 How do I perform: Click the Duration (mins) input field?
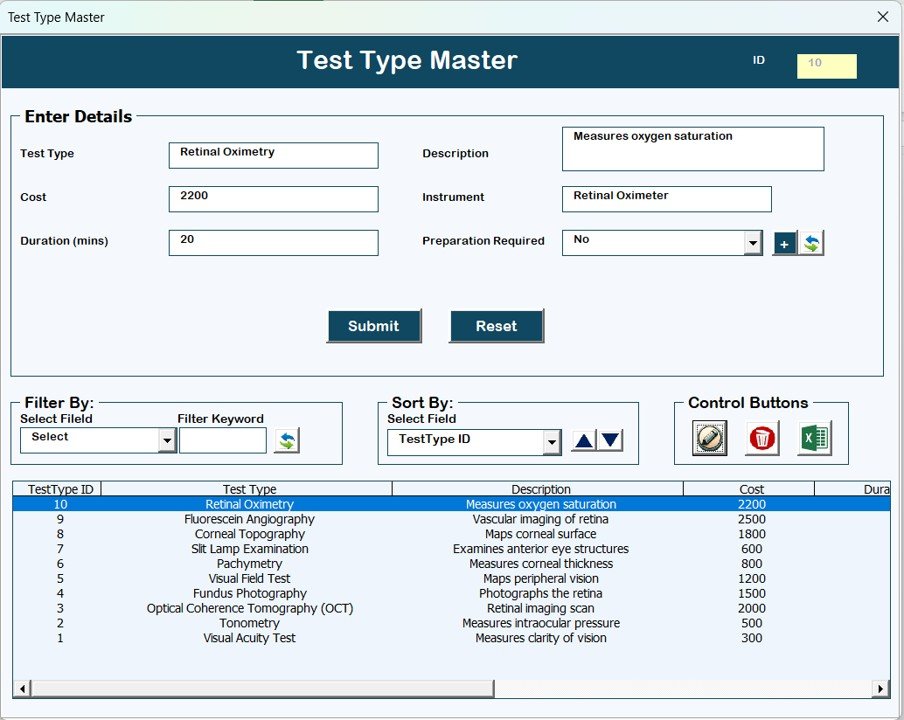click(x=273, y=243)
